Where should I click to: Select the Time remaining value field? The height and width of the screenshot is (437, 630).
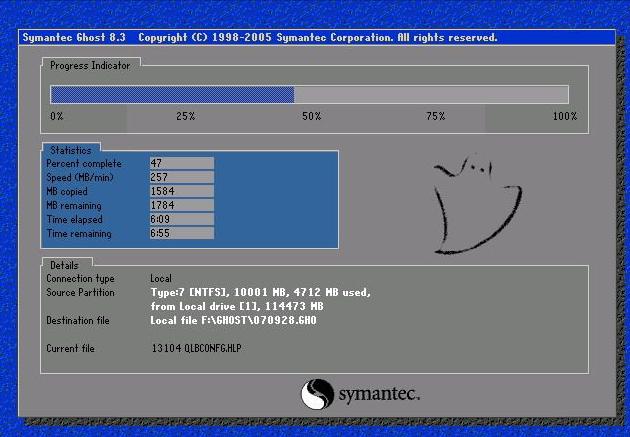pyautogui.click(x=181, y=233)
